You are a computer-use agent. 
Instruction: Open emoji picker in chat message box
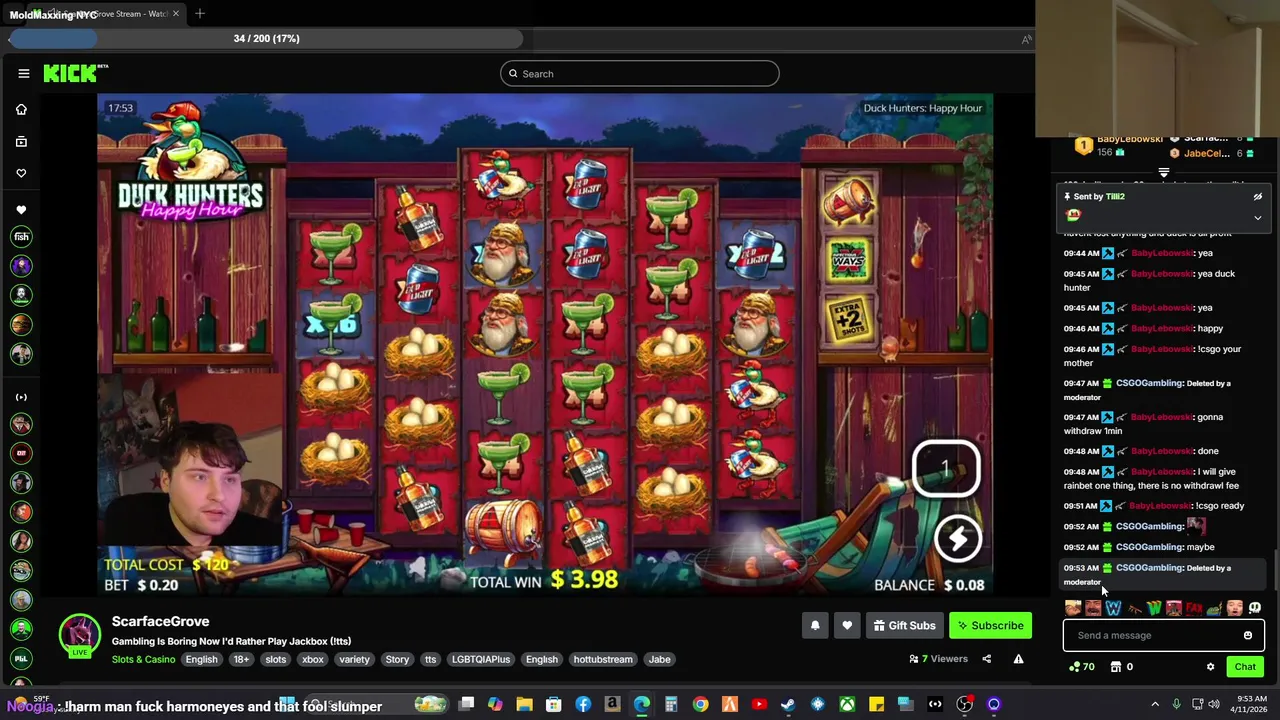1247,635
